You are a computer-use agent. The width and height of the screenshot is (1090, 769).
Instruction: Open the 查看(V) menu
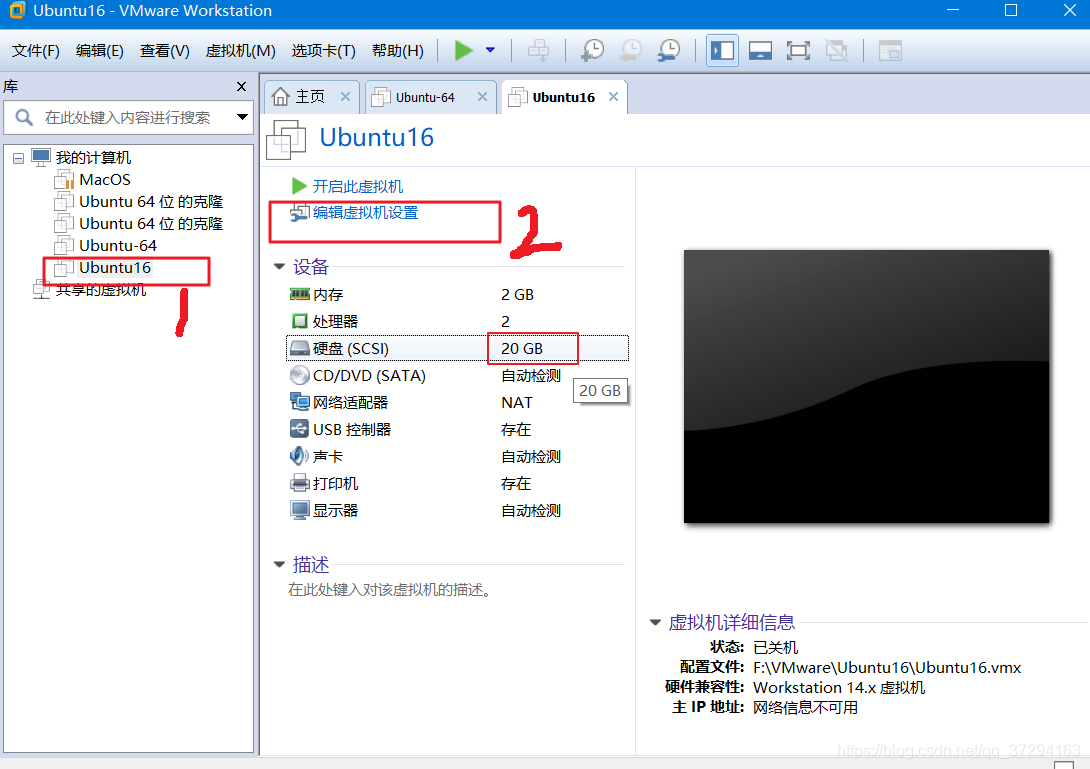point(164,51)
